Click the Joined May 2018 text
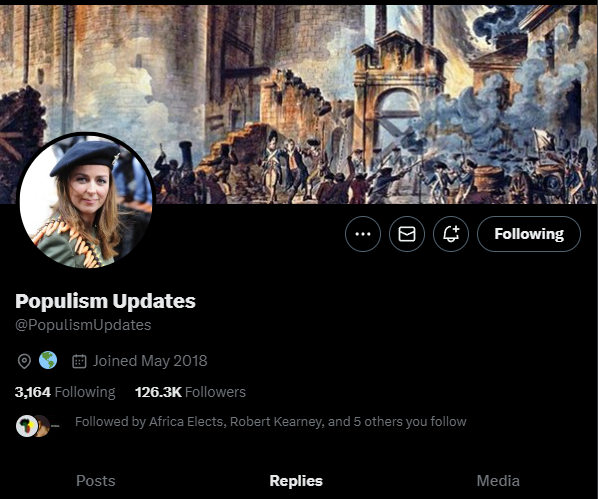 pos(150,361)
